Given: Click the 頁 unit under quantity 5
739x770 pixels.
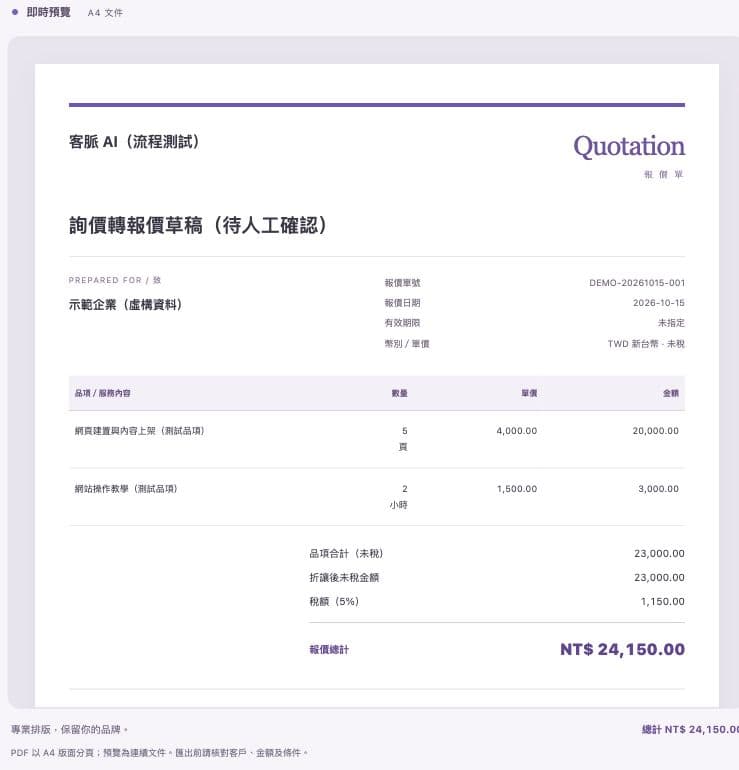Looking at the screenshot, I should click(x=403, y=447).
